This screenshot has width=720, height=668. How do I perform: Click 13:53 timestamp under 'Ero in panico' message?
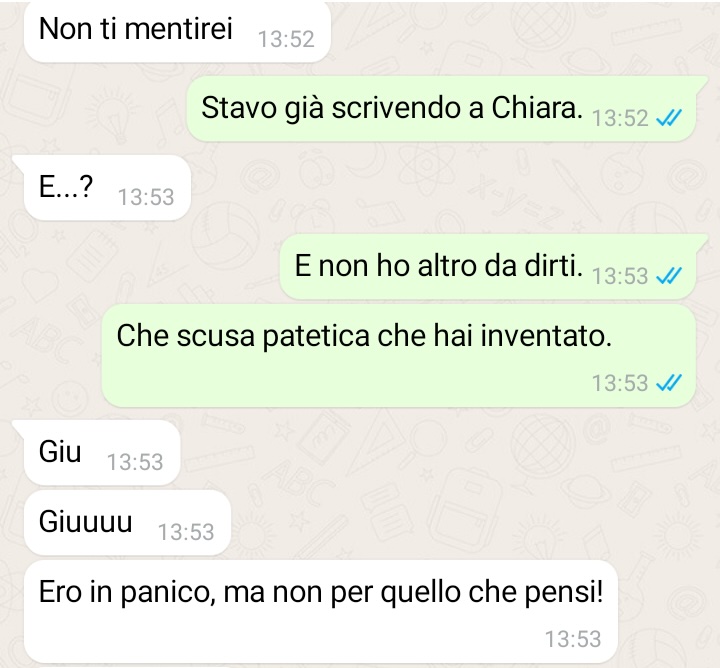[573, 639]
